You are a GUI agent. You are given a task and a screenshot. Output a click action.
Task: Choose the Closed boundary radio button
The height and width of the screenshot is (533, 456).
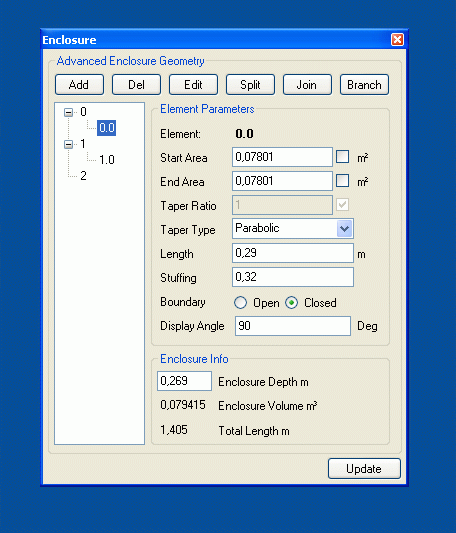point(292,303)
